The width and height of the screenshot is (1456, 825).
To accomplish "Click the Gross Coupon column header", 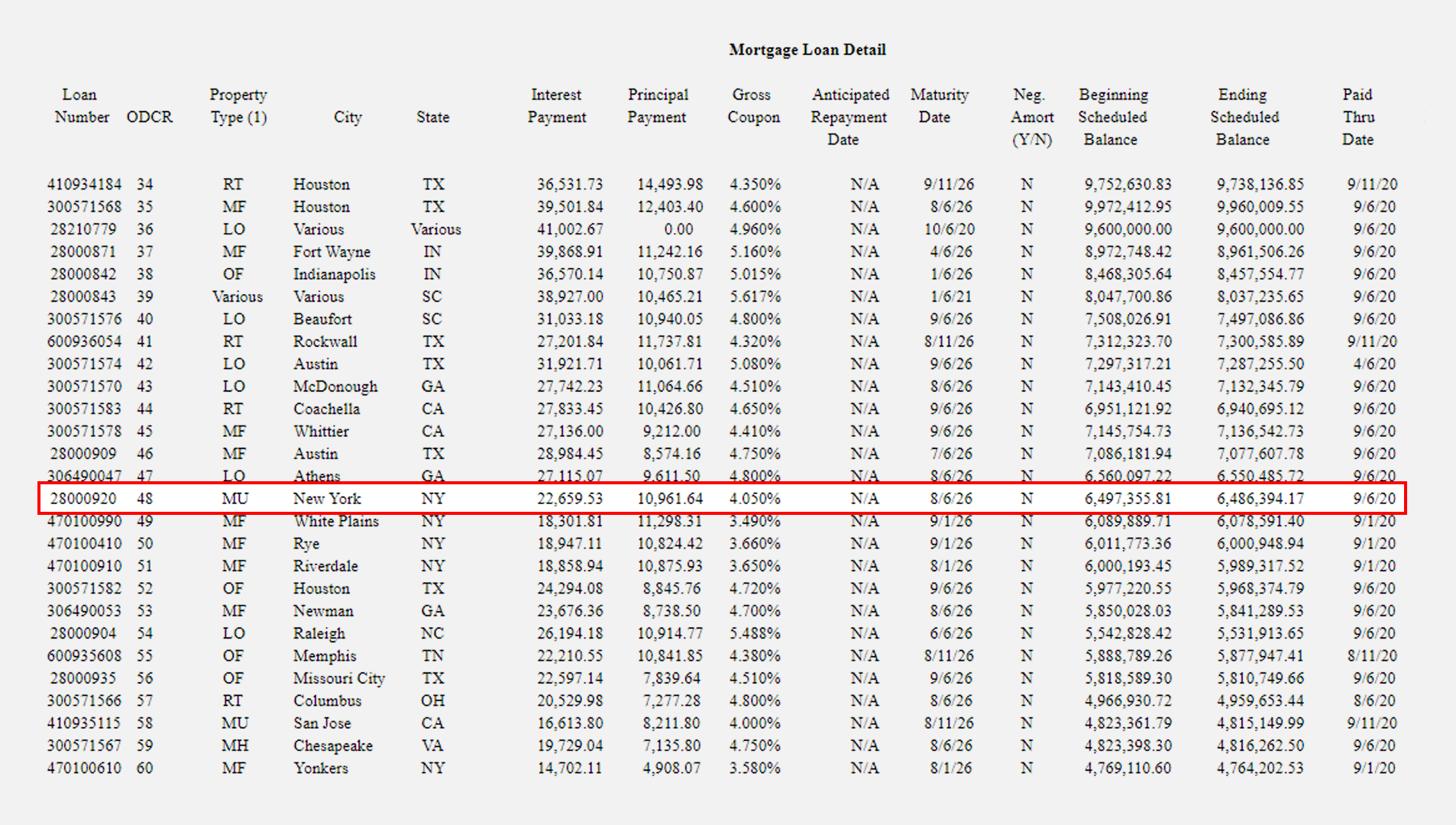I will pyautogui.click(x=753, y=106).
